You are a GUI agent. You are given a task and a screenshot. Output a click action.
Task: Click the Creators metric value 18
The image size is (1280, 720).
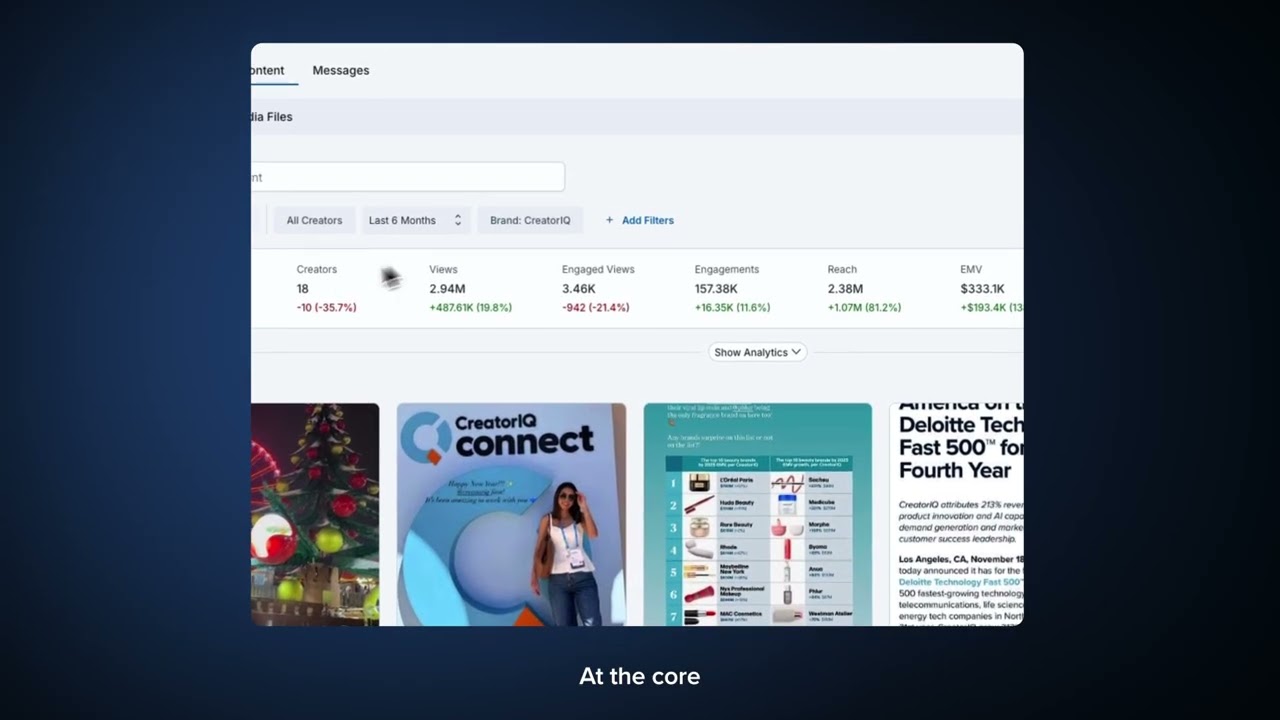pyautogui.click(x=303, y=288)
